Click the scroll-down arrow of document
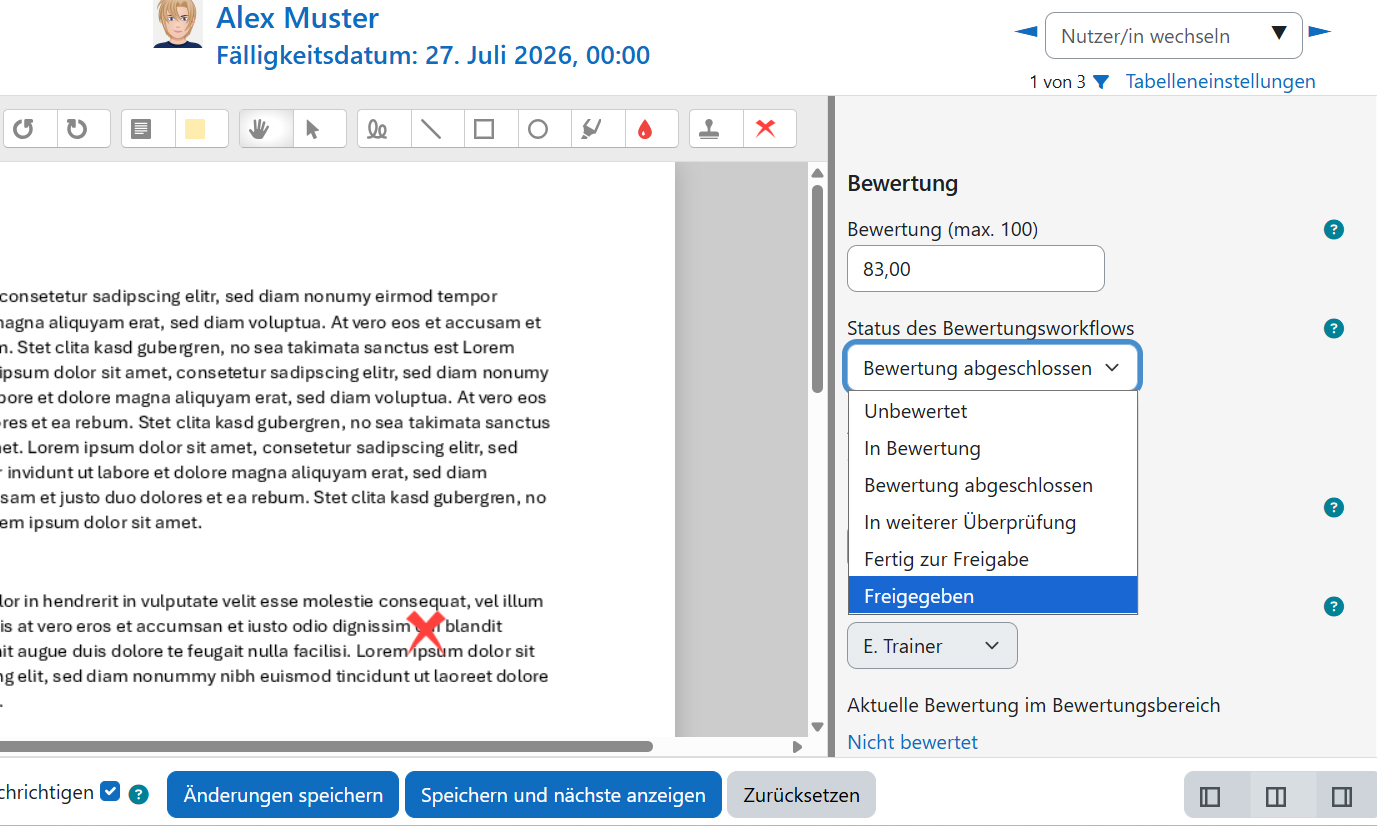This screenshot has width=1377, height=826. tap(817, 727)
